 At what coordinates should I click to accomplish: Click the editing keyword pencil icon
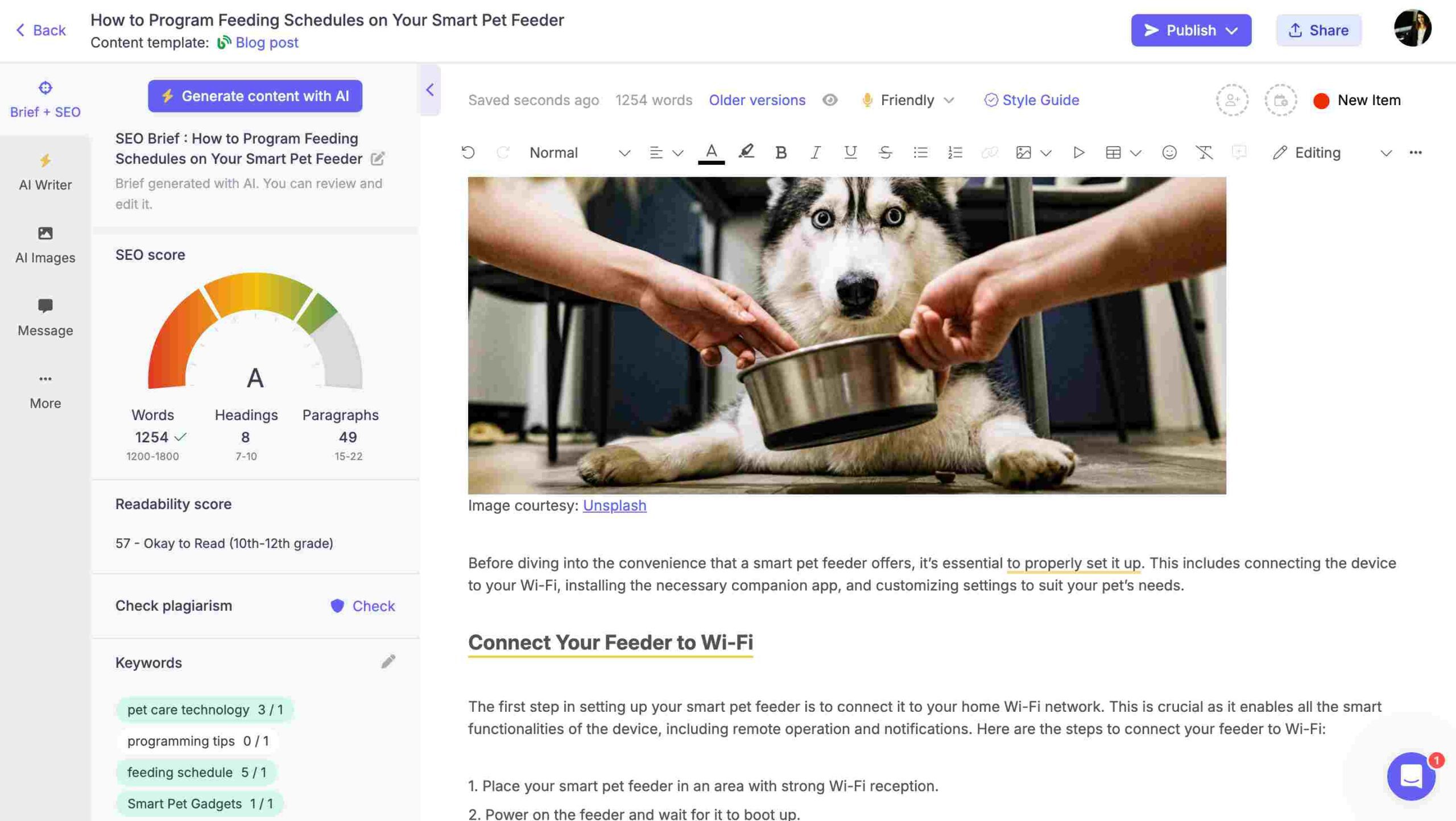click(388, 662)
